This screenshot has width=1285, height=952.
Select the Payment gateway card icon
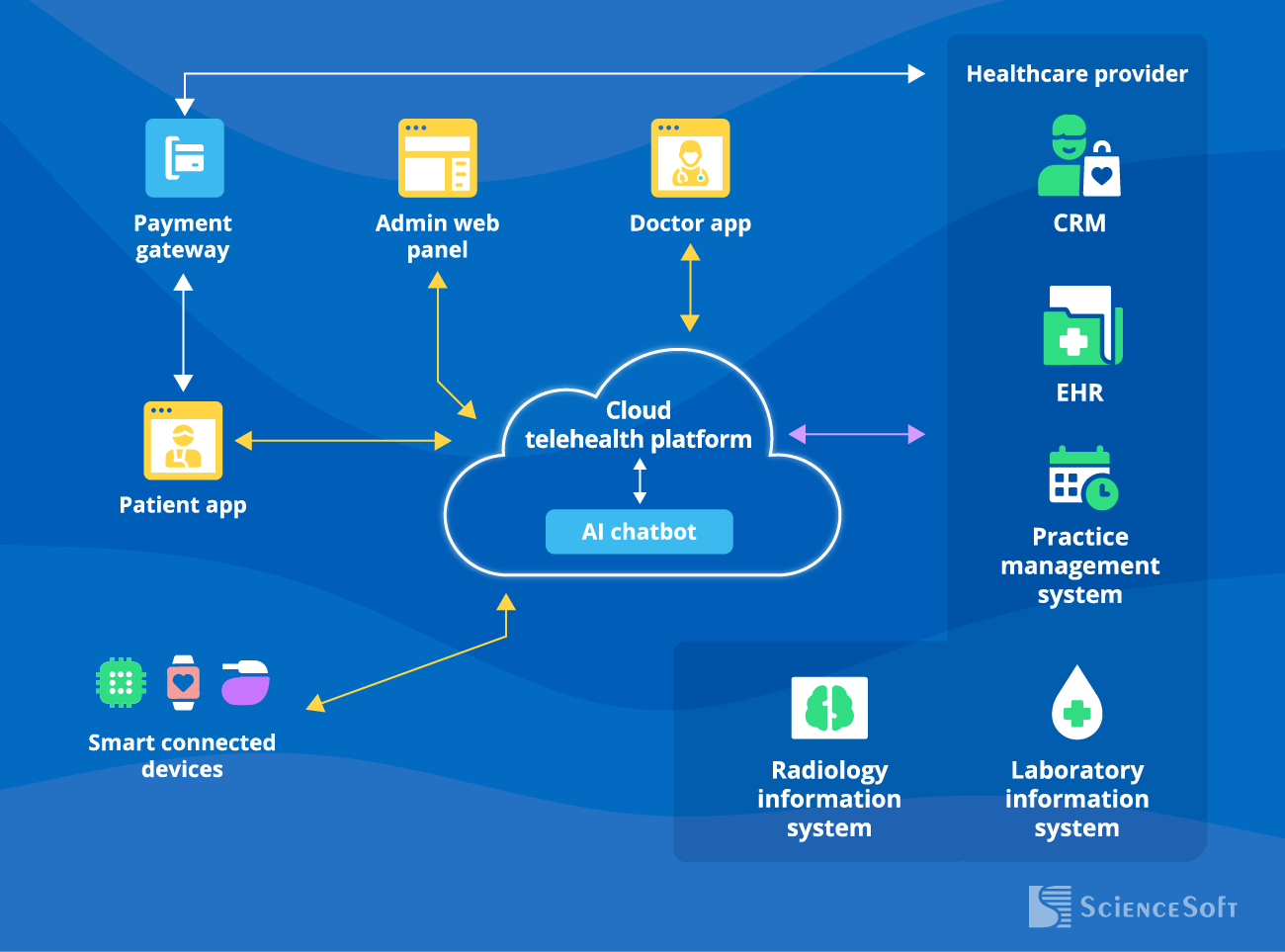click(x=184, y=157)
